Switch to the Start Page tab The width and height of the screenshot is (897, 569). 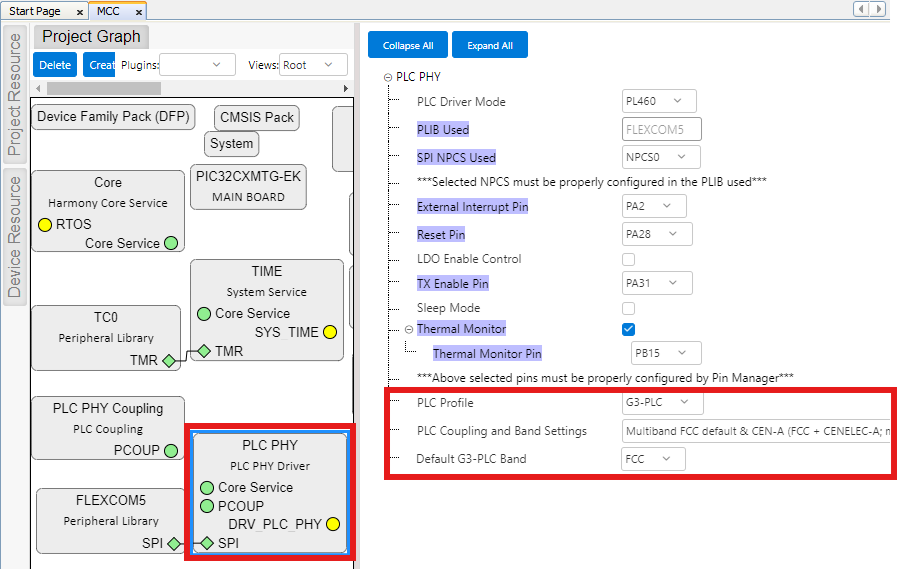35,11
